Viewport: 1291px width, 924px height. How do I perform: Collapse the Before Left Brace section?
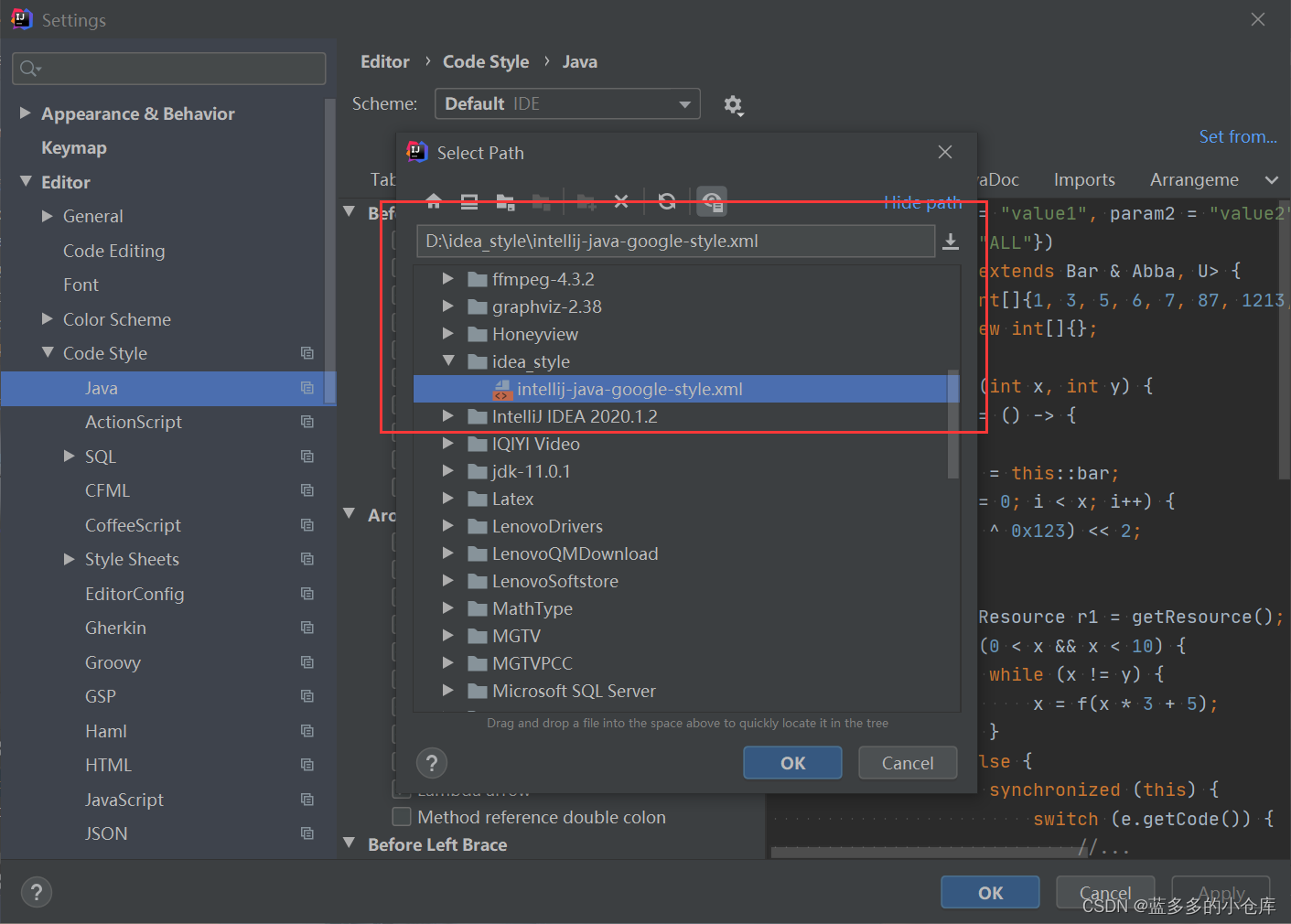tap(350, 843)
